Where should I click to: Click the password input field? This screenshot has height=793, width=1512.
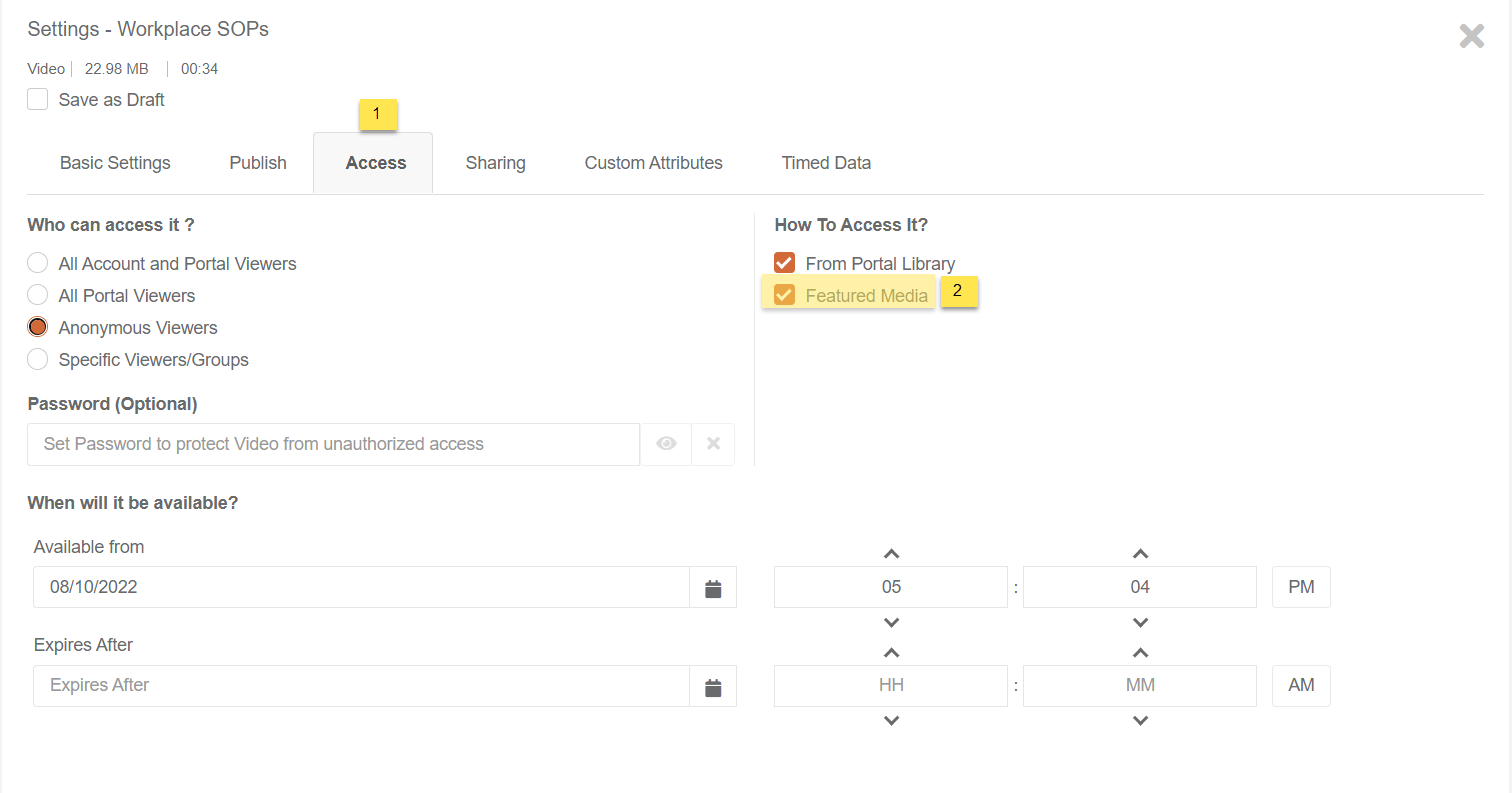pyautogui.click(x=333, y=444)
